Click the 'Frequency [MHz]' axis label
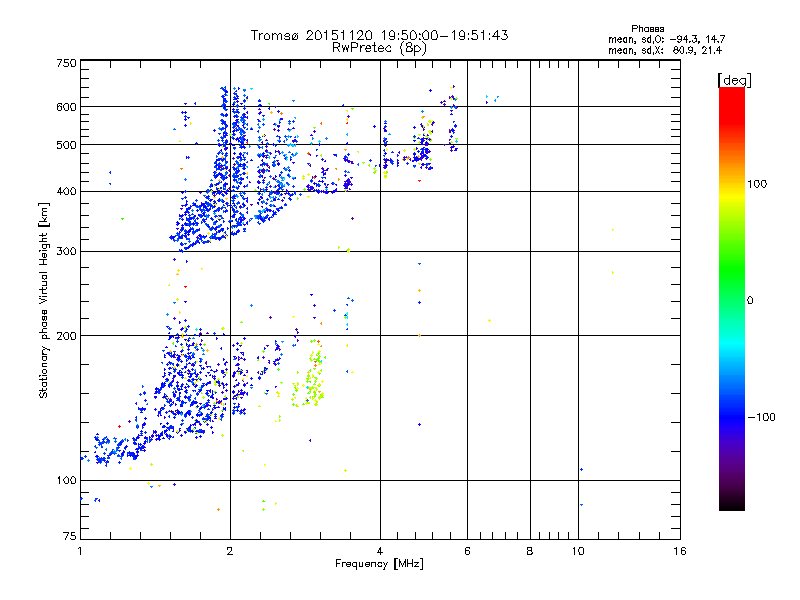Screen dimensions: 800x600 click(x=379, y=564)
